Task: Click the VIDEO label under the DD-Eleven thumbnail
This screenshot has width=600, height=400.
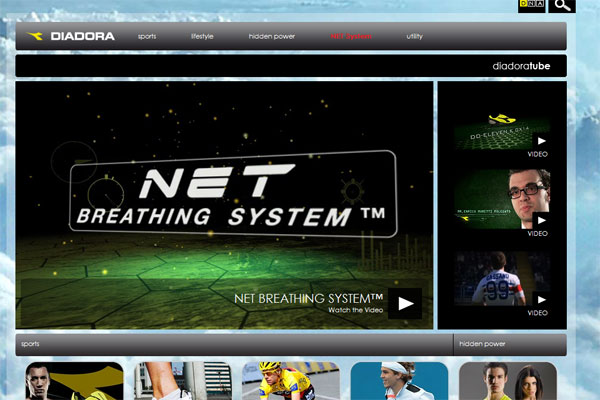Action: (538, 154)
